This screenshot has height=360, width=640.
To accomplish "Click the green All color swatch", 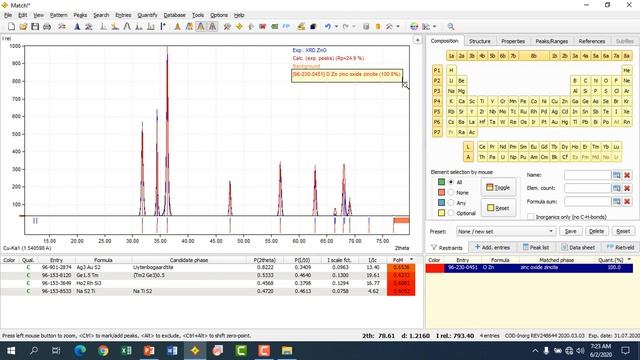I will point(441,182).
